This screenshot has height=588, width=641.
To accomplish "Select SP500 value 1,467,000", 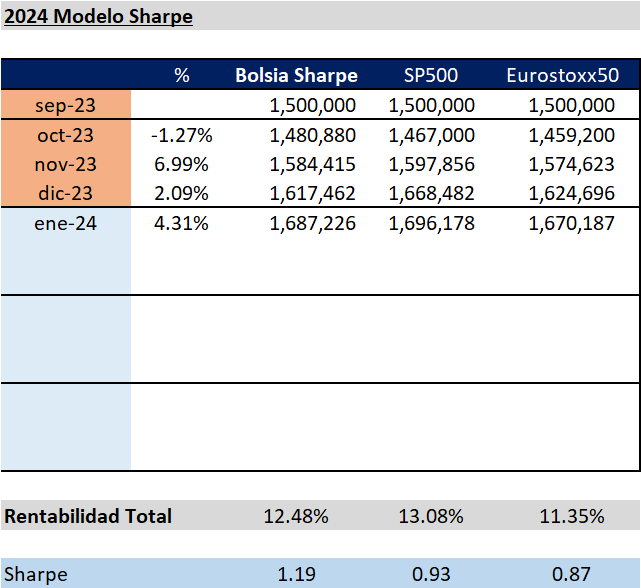I will pyautogui.click(x=432, y=136).
